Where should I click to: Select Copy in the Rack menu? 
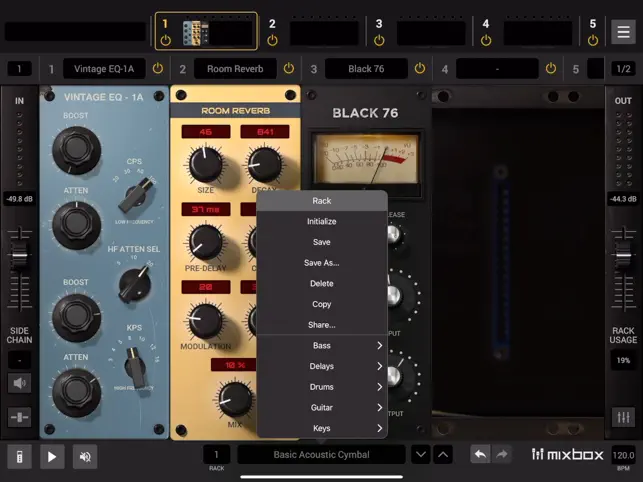pos(322,304)
